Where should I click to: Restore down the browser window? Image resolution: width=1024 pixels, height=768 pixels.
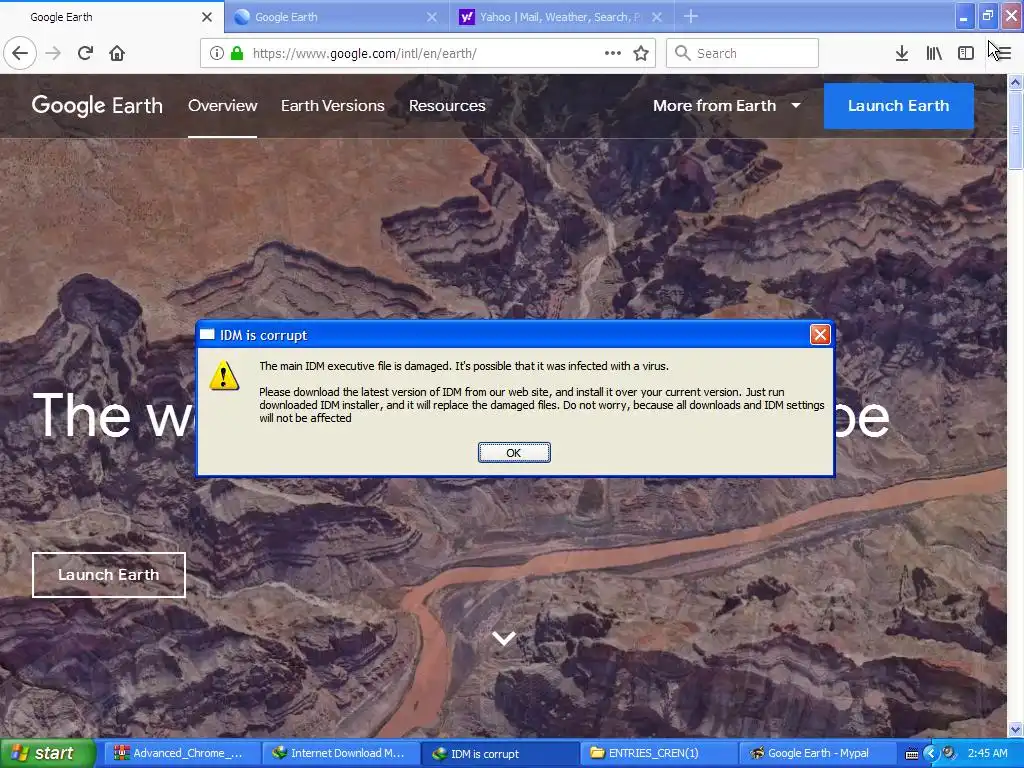[987, 16]
